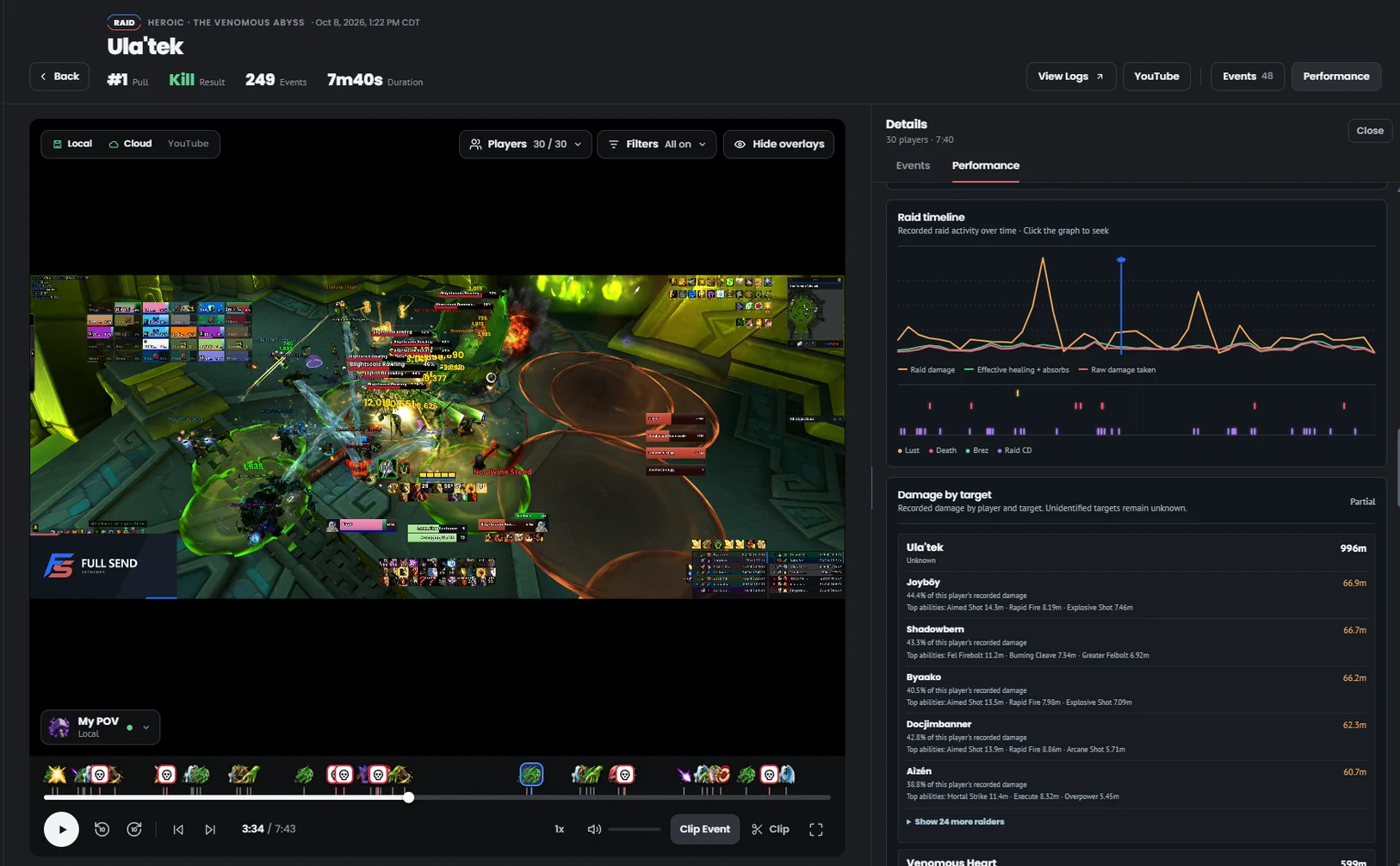Open the My POV selector dropdown
The height and width of the screenshot is (866, 1400).
100,727
